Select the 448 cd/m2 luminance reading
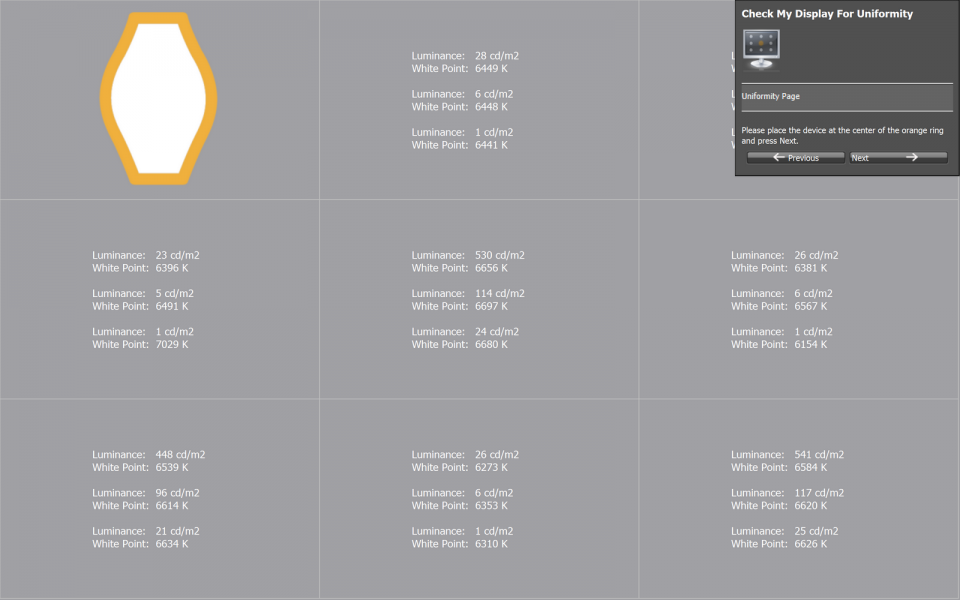 coord(180,455)
